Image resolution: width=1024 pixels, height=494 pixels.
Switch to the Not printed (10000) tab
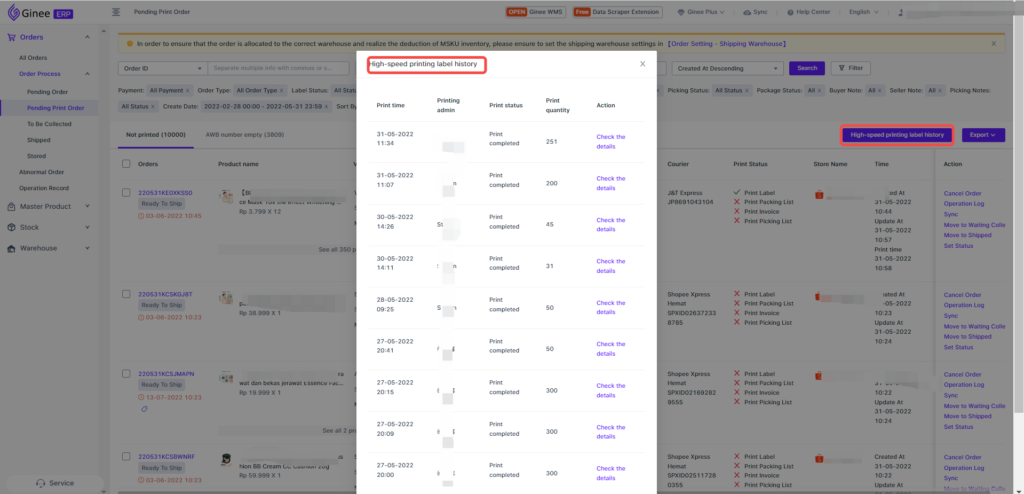[155, 135]
